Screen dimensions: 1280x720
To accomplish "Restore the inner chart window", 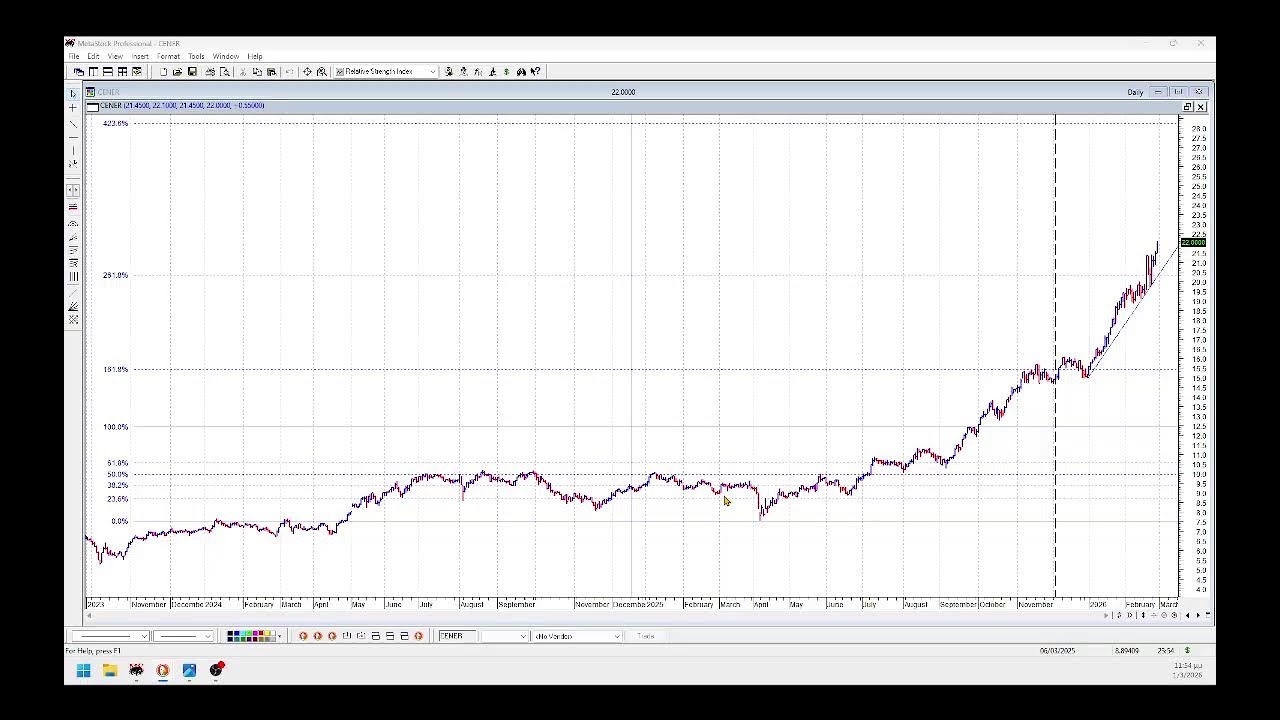I will point(1187,107).
